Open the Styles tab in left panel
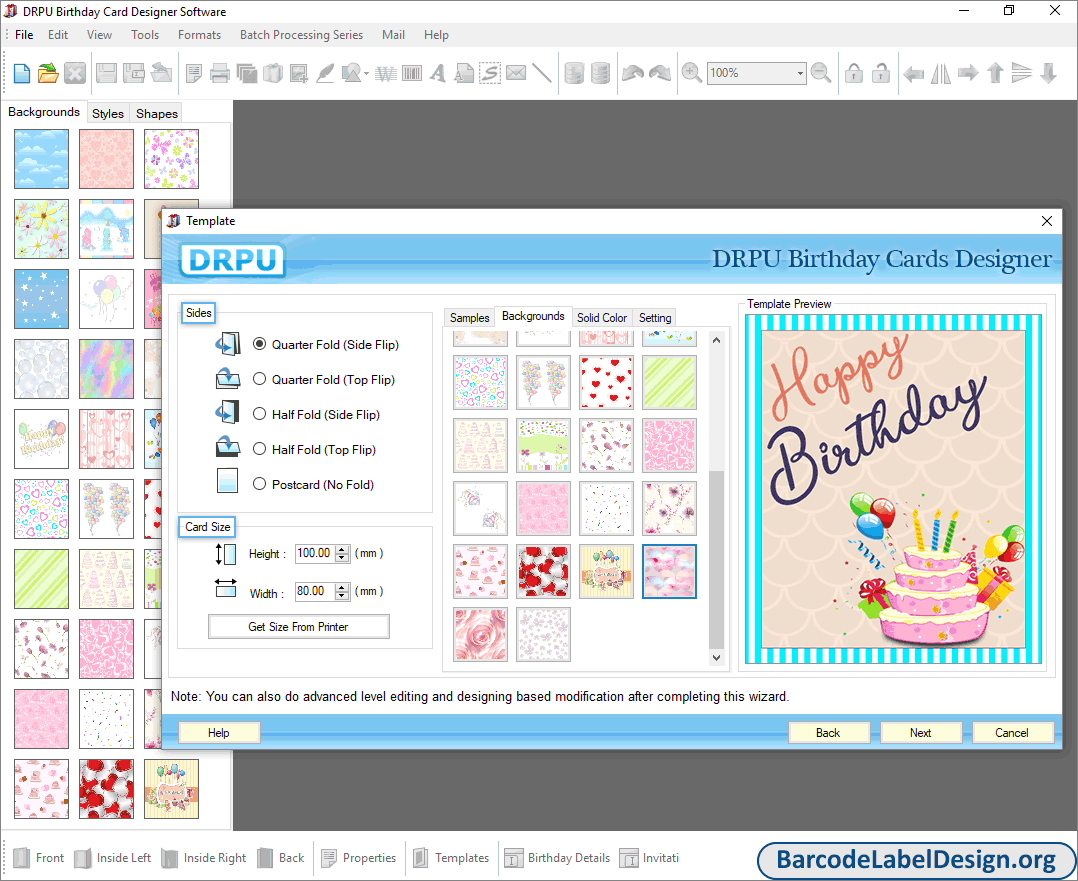 tap(108, 113)
